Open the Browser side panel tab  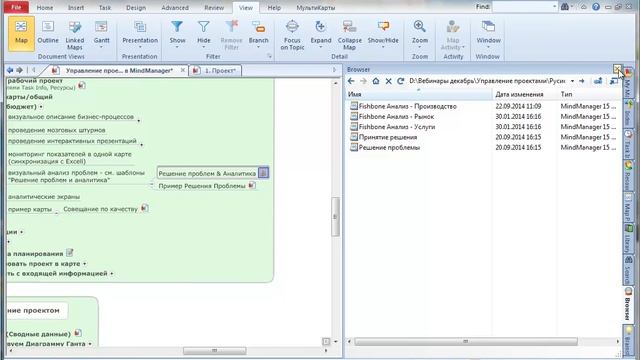pyautogui.click(x=628, y=304)
